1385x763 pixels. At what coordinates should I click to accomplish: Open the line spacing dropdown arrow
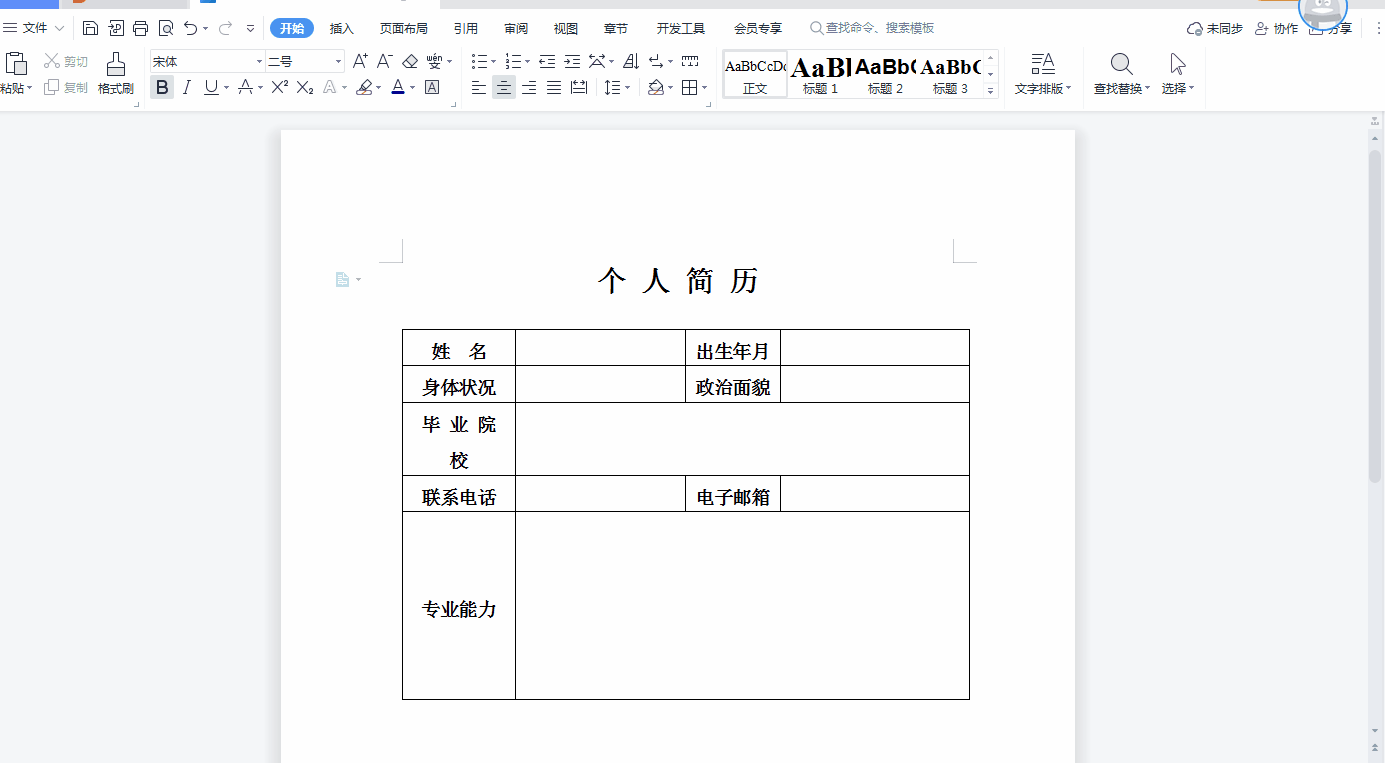point(628,88)
